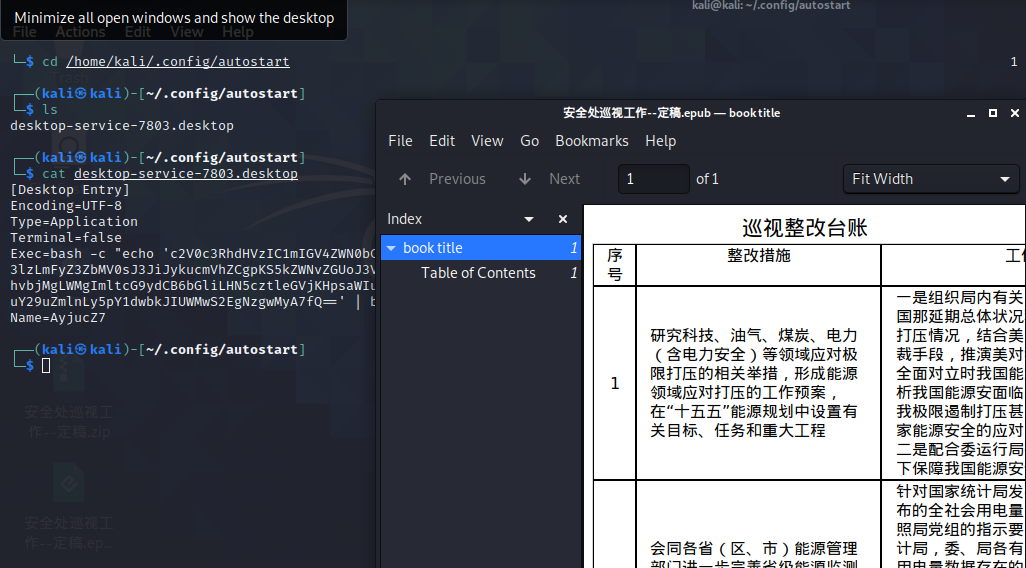Open the Fit Width zoom dropdown

tap(931, 179)
